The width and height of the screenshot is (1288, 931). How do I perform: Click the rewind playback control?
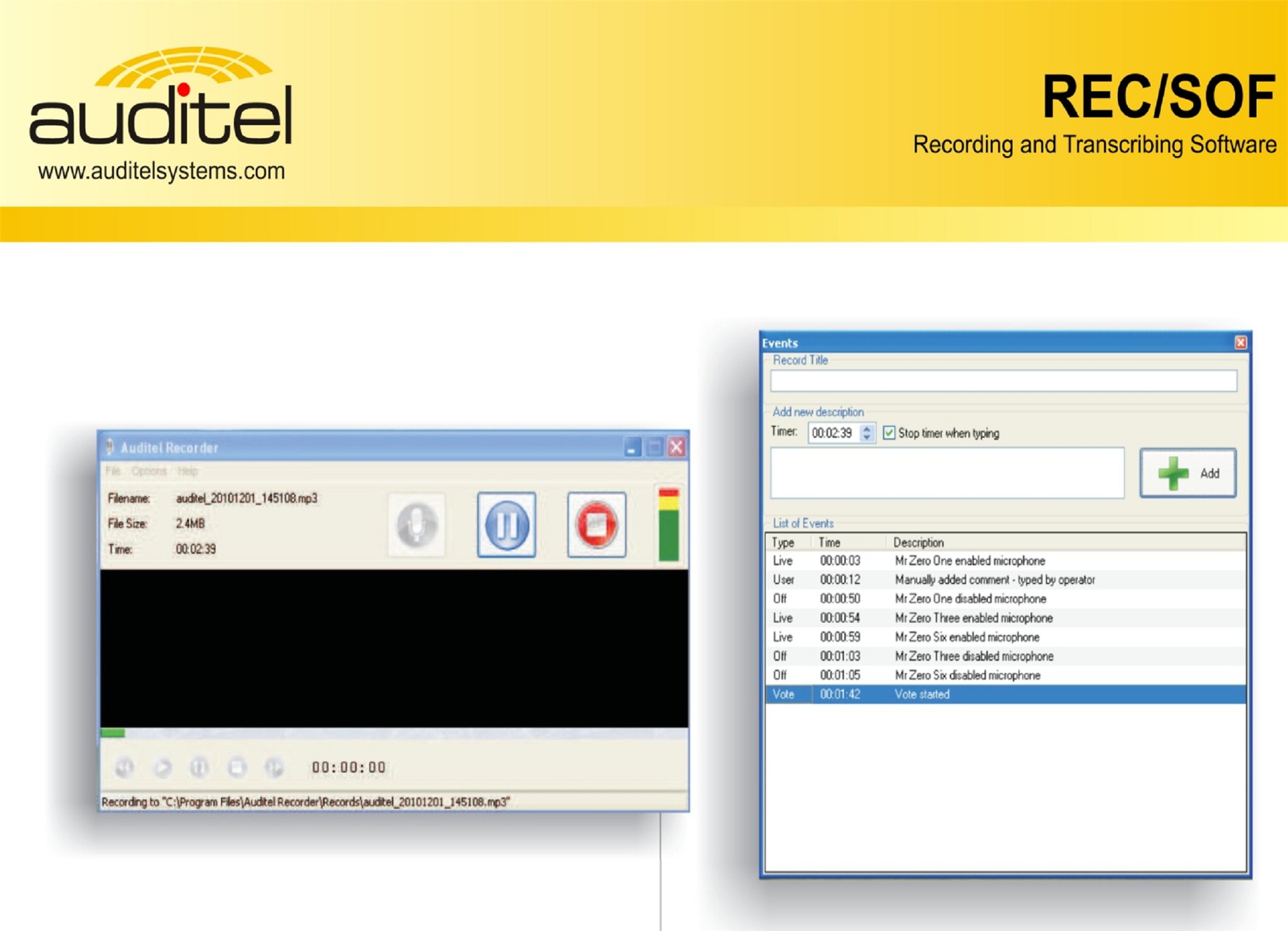click(125, 767)
